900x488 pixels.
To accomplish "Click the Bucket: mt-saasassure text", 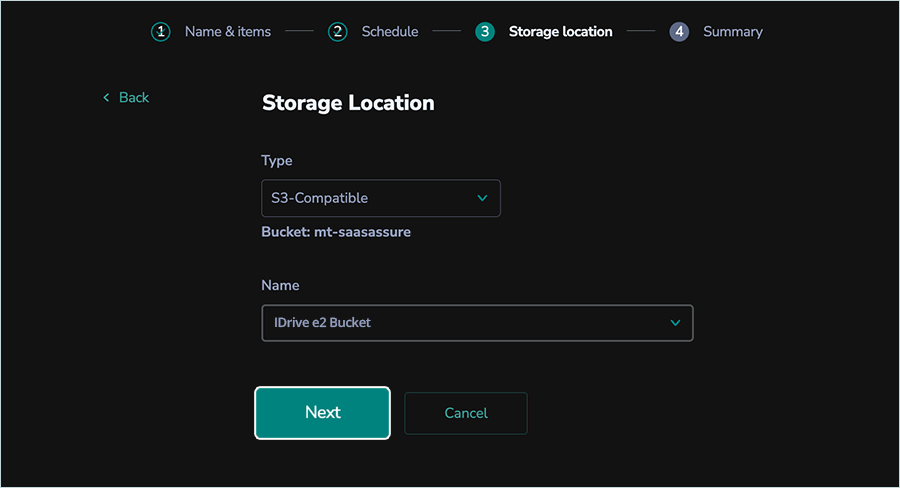I will (x=336, y=232).
